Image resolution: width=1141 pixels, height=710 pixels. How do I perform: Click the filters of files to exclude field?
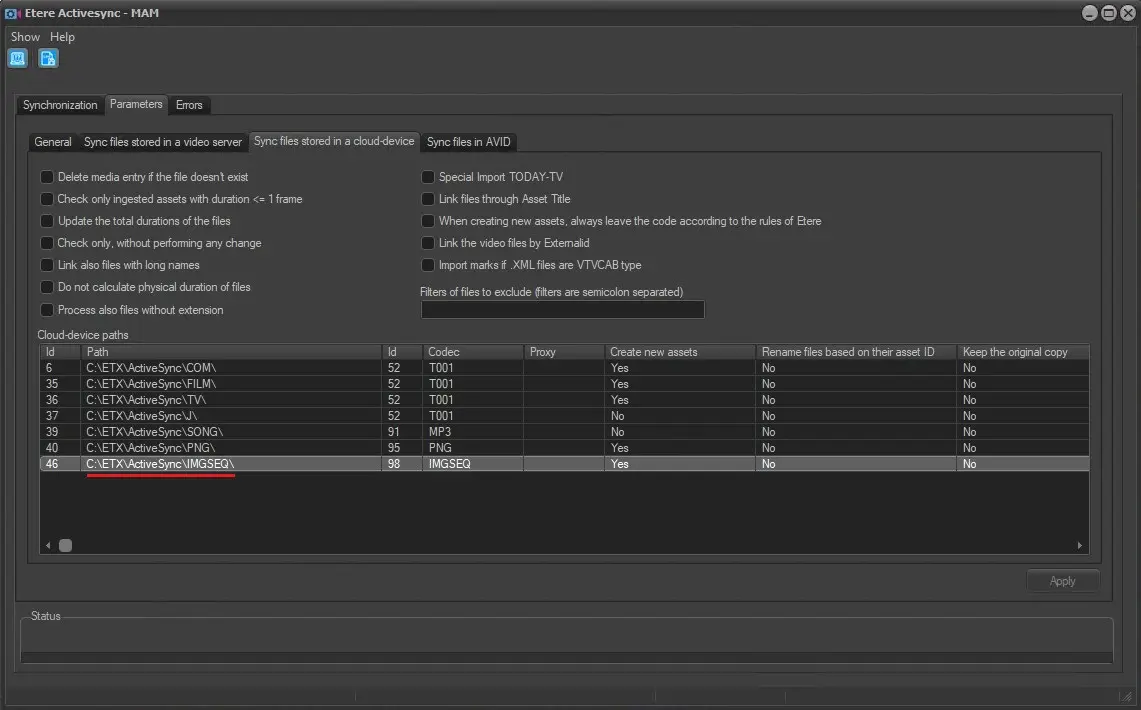562,310
